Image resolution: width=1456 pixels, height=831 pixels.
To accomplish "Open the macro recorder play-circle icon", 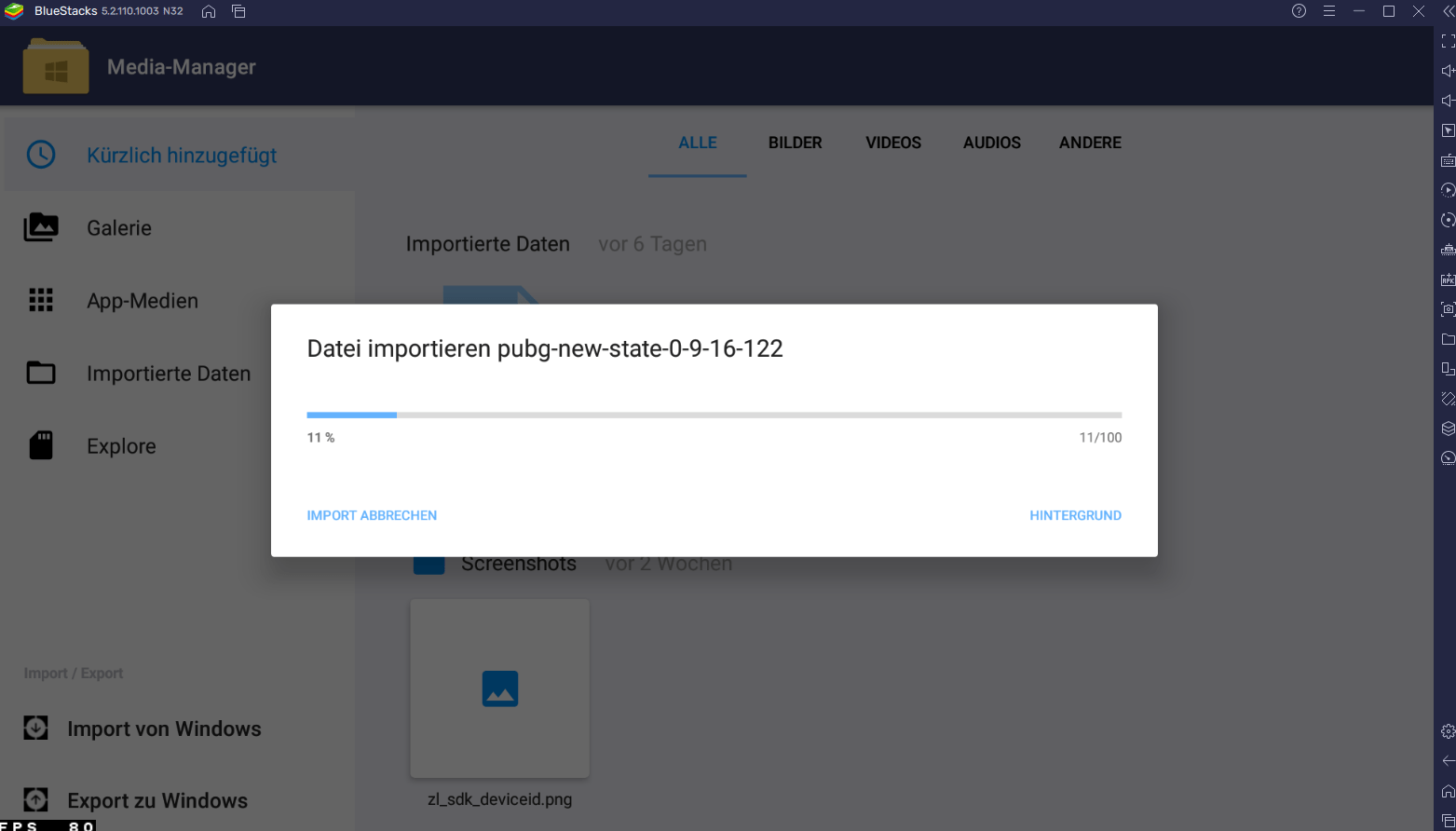I will click(1448, 190).
